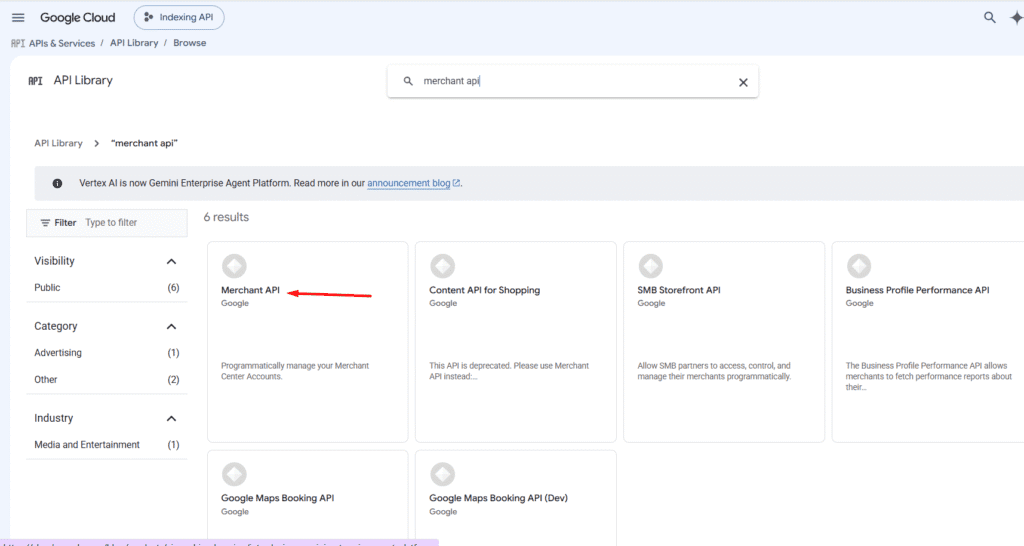Click the Google Cloud logo

(x=77, y=18)
